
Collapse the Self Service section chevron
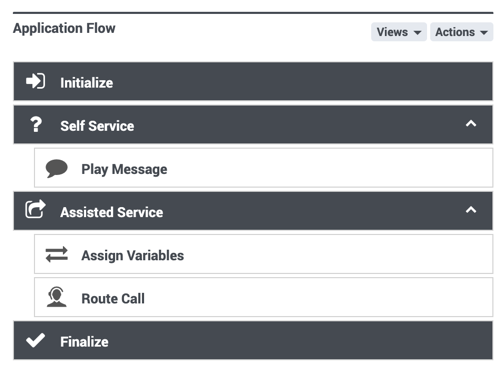click(471, 124)
